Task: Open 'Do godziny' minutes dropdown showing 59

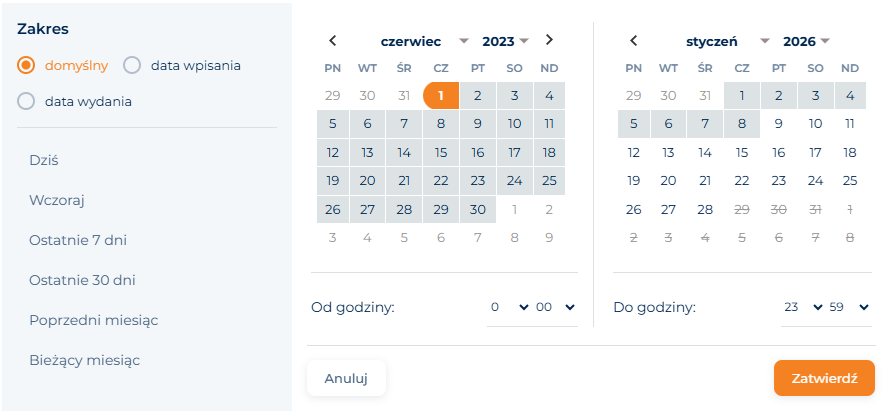Action: [x=850, y=307]
